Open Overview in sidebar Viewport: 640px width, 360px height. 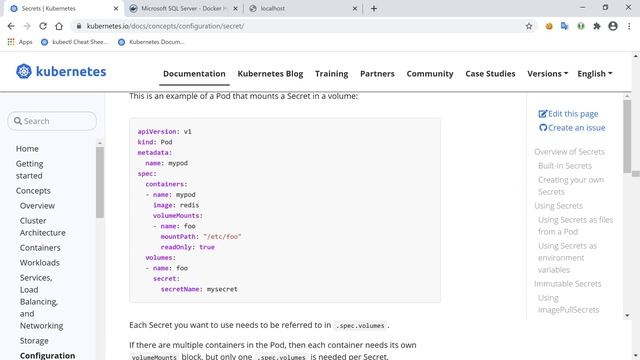click(x=37, y=206)
